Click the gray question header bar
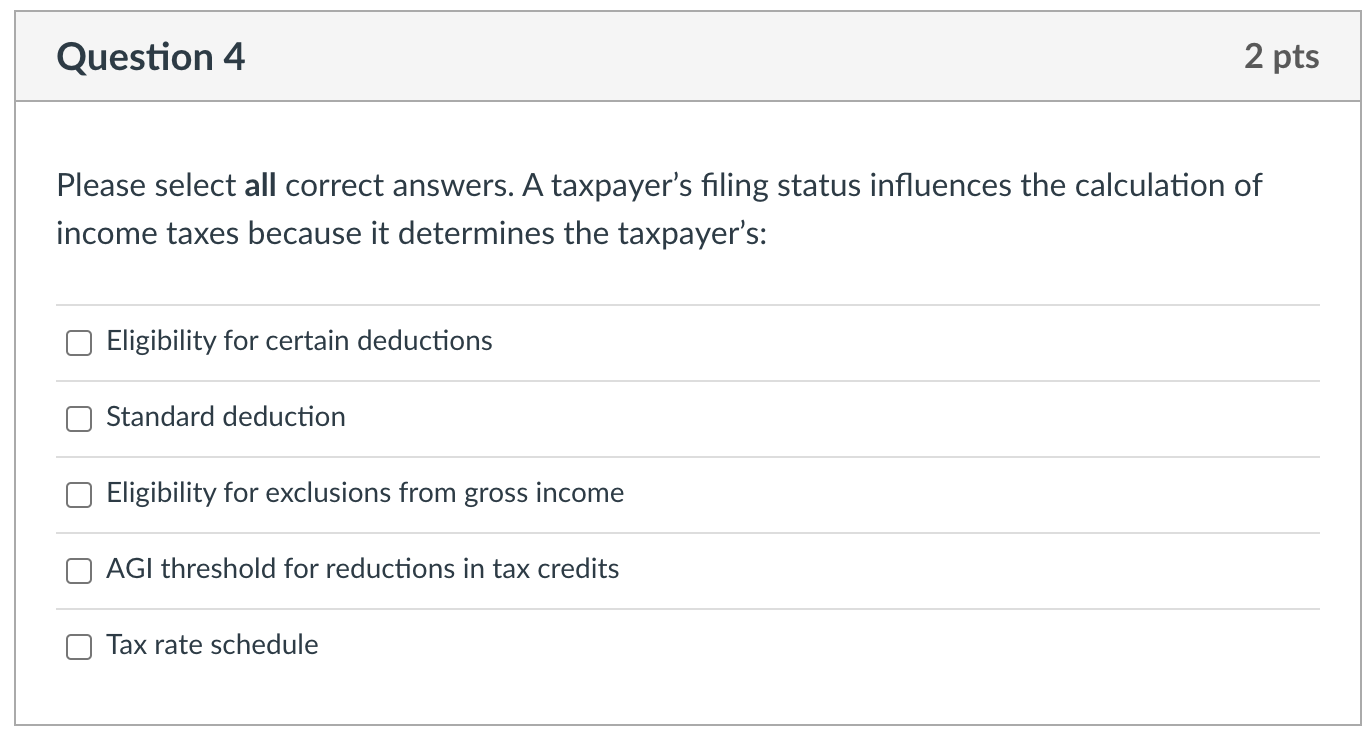The image size is (1372, 730). tap(686, 56)
